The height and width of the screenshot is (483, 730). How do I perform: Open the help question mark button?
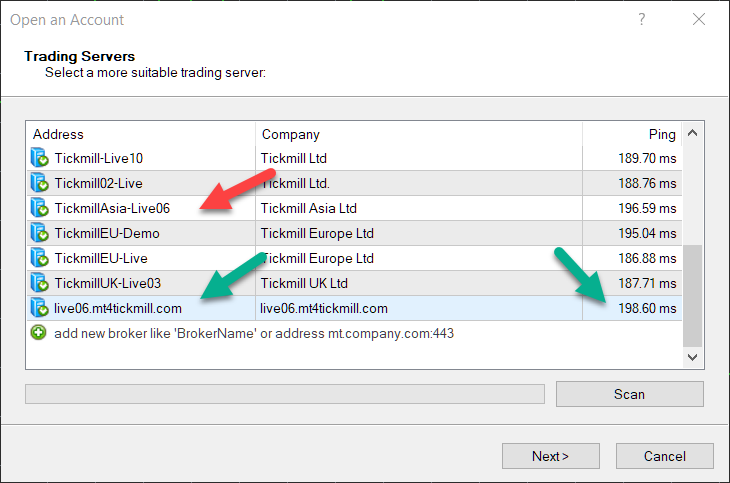[x=642, y=19]
